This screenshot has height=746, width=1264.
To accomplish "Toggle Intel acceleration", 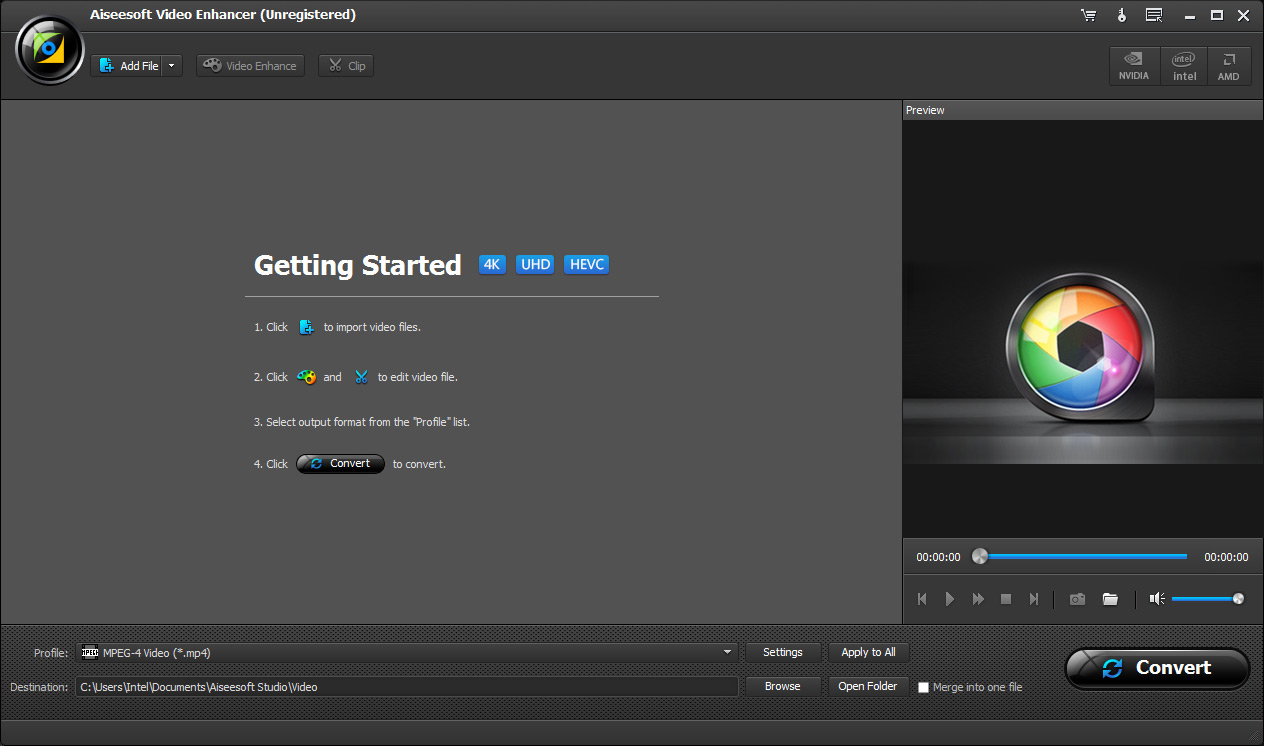I will [1184, 66].
